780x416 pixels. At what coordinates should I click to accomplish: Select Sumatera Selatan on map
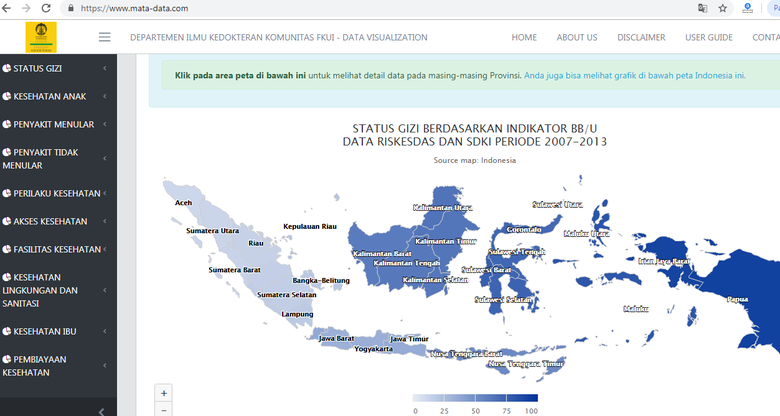(287, 295)
